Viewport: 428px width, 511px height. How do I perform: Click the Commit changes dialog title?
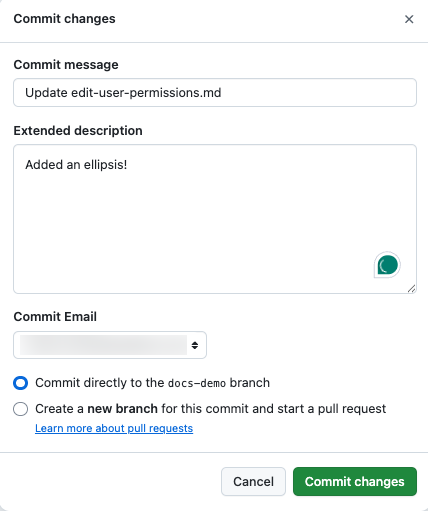pyautogui.click(x=64, y=19)
